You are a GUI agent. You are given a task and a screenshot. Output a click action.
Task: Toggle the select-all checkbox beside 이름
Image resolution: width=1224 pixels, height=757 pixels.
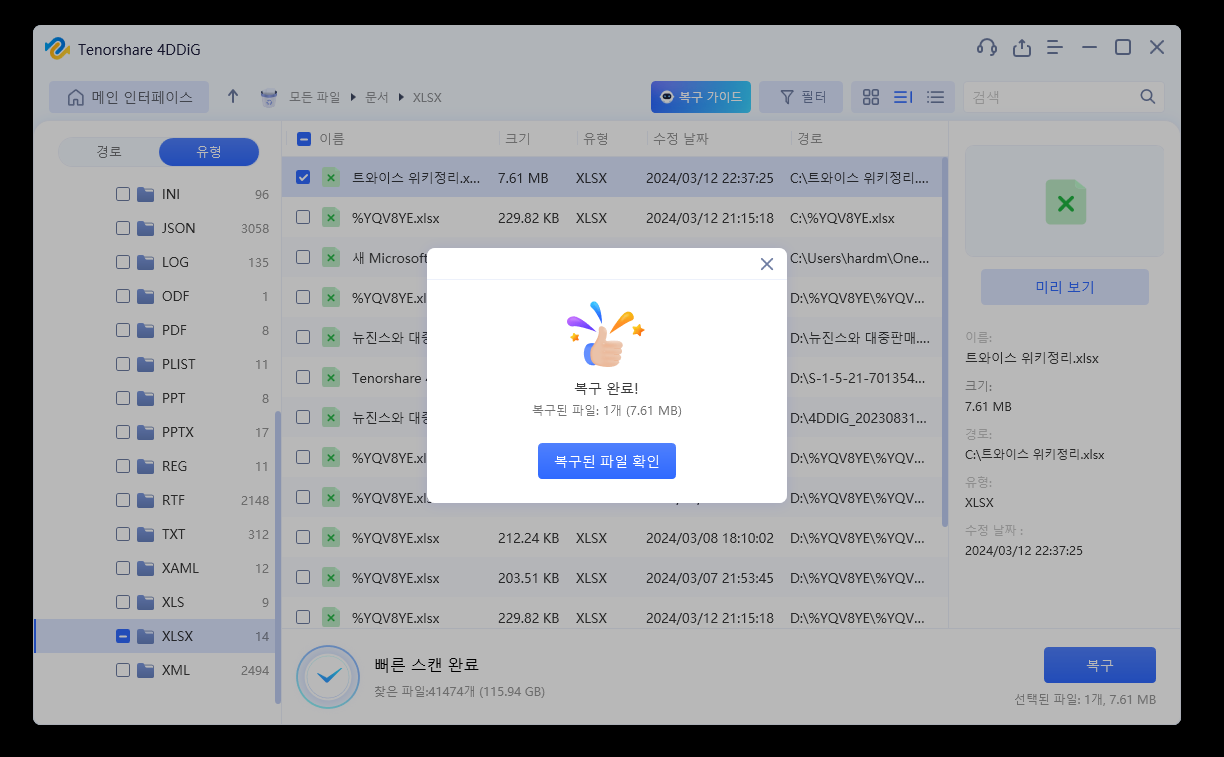click(304, 139)
